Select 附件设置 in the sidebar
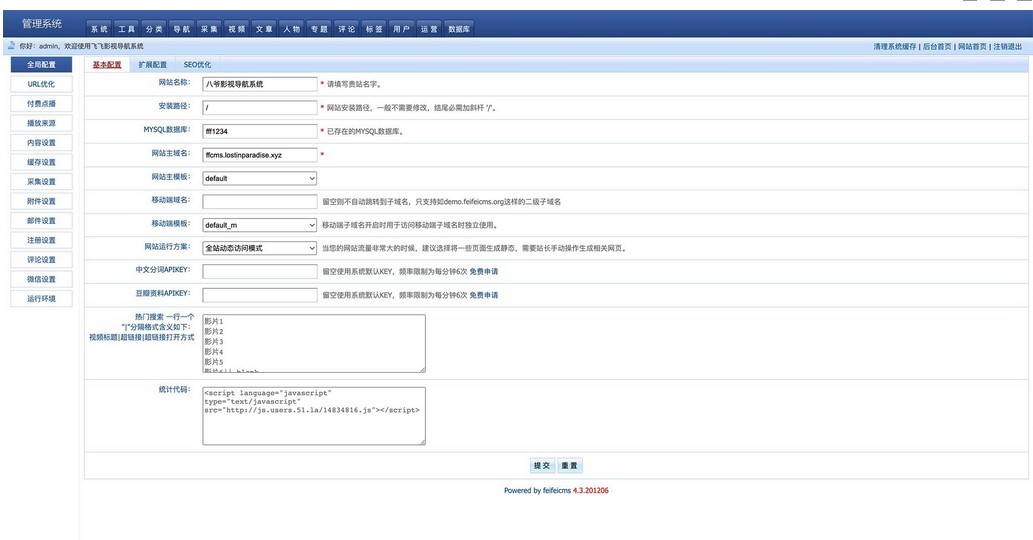Viewport: 1033px width, 540px height. tap(42, 201)
